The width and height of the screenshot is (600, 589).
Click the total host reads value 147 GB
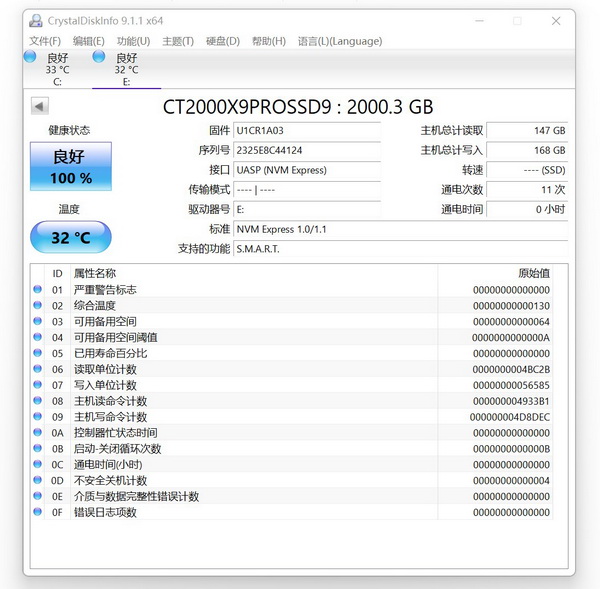[x=527, y=131]
